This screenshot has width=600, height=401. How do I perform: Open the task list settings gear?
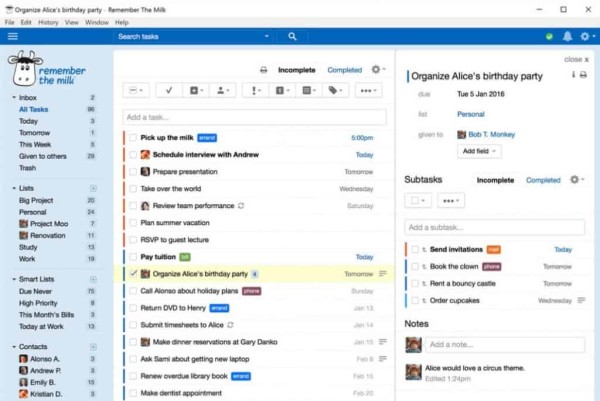pyautogui.click(x=376, y=69)
